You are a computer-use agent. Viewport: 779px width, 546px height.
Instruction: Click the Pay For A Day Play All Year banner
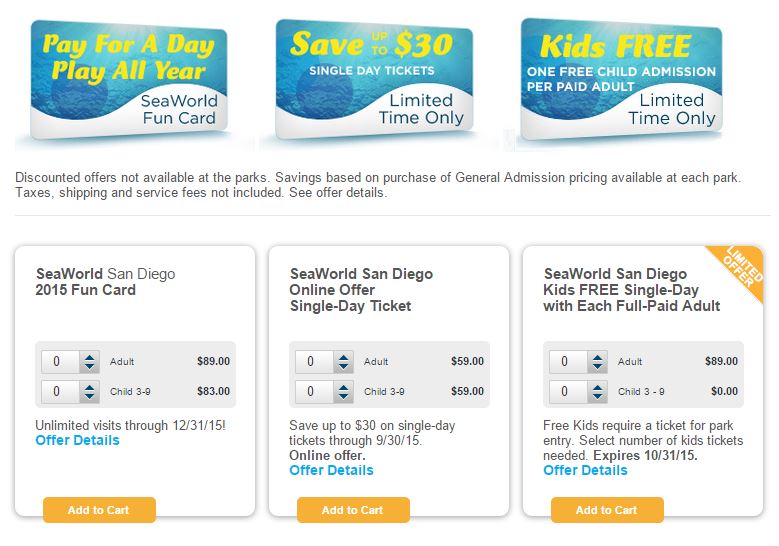(x=129, y=79)
